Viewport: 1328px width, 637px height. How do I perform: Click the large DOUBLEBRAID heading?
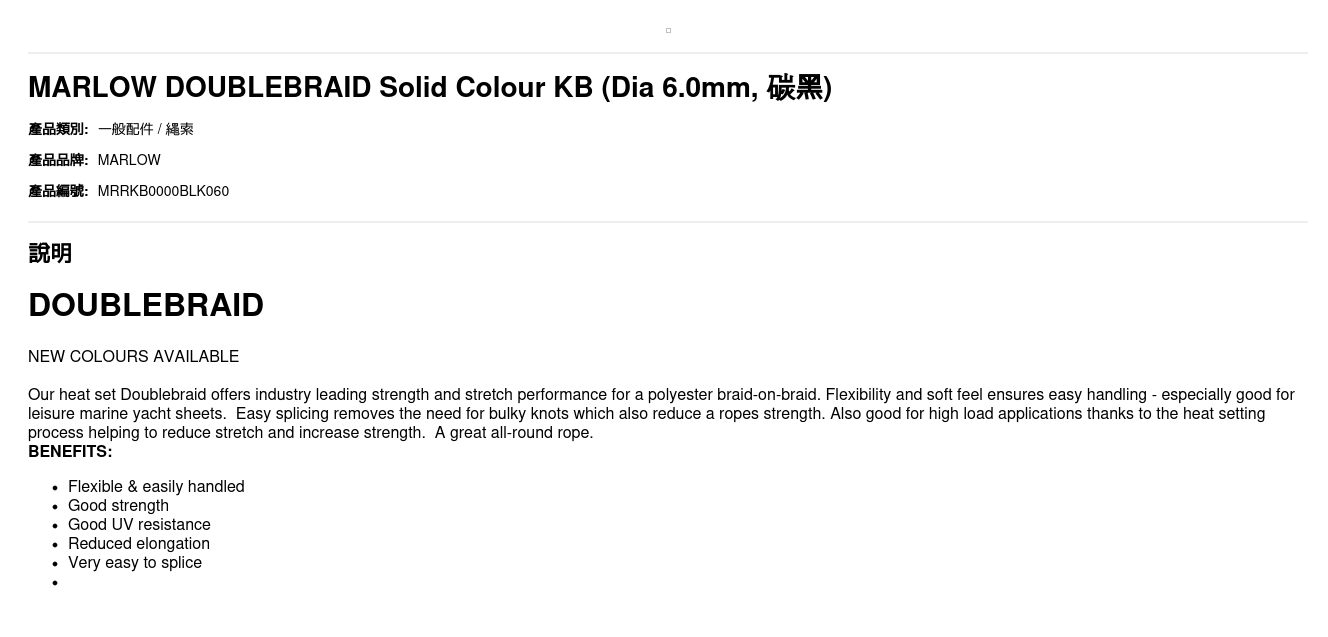[x=146, y=305]
